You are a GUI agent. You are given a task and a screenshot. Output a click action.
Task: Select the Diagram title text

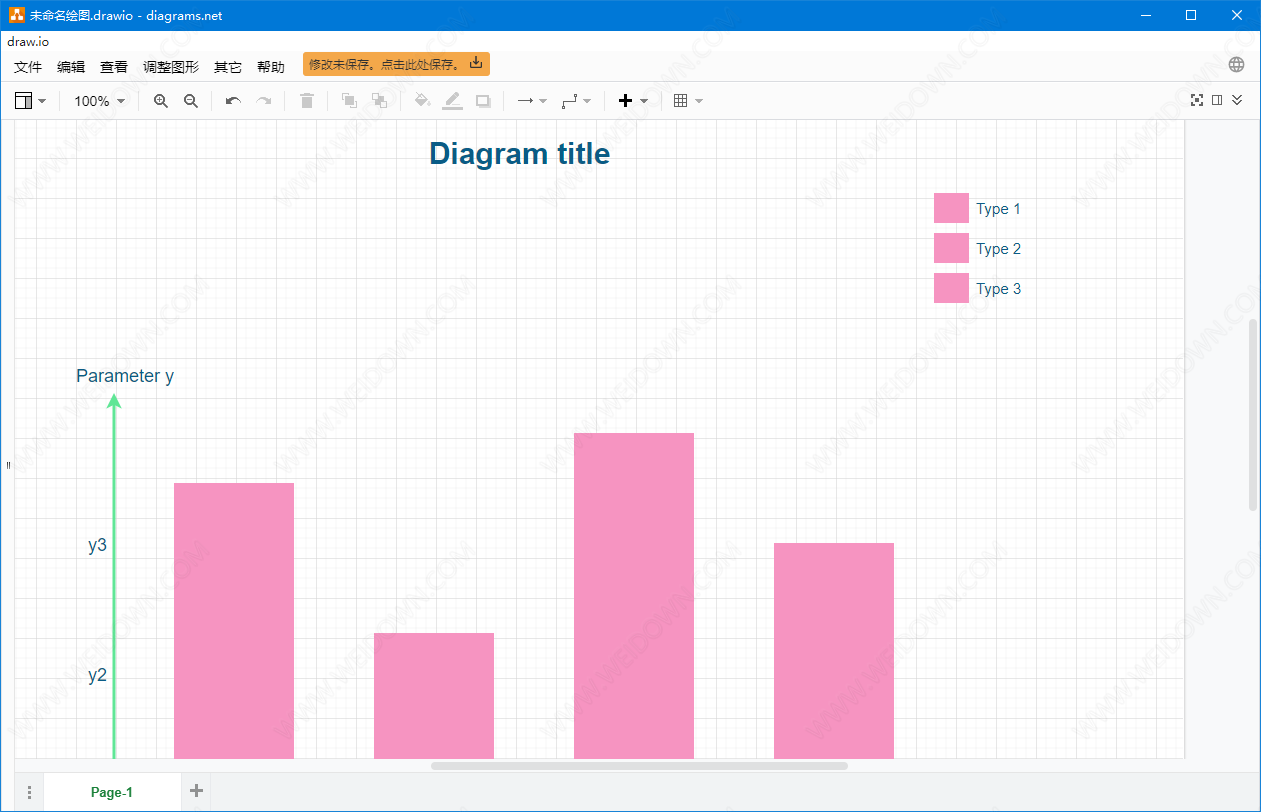[519, 153]
